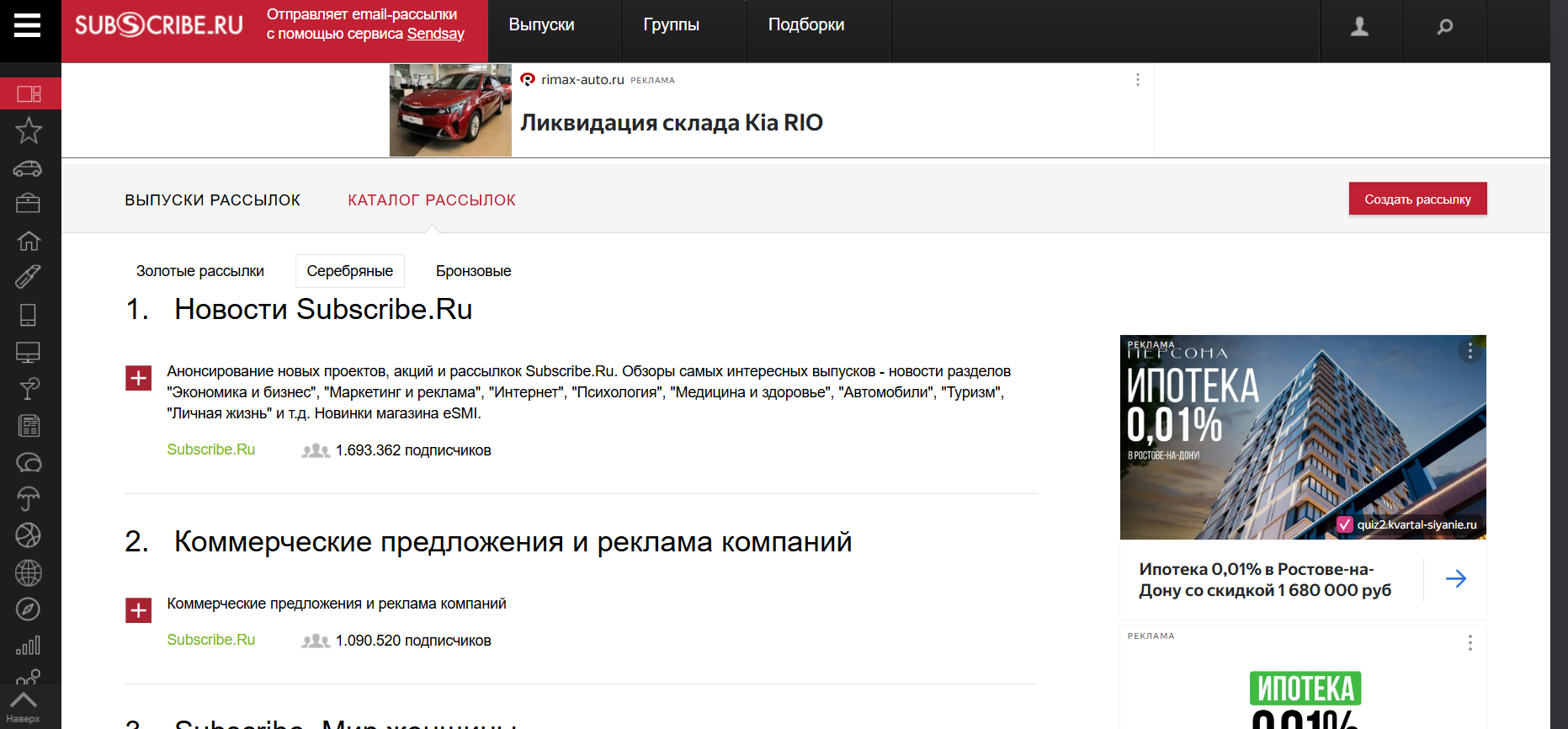Expand the Новости Subscribe.Ru plus button

[x=139, y=378]
